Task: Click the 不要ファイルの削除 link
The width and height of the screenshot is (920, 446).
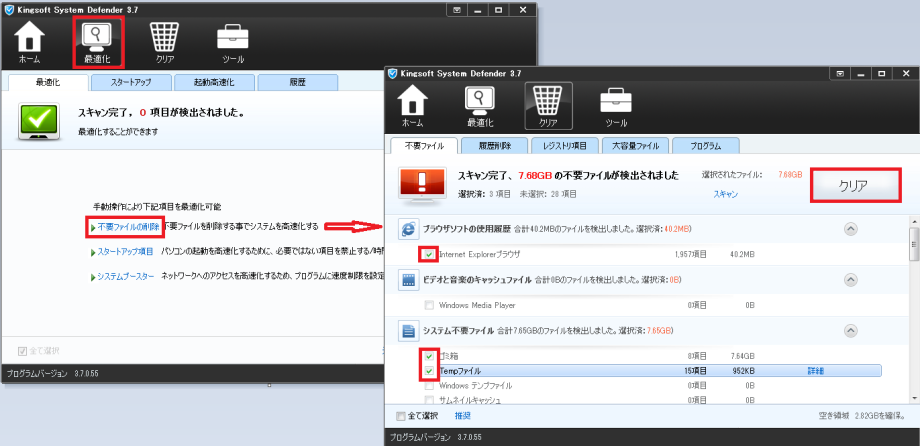Action: coord(127,227)
